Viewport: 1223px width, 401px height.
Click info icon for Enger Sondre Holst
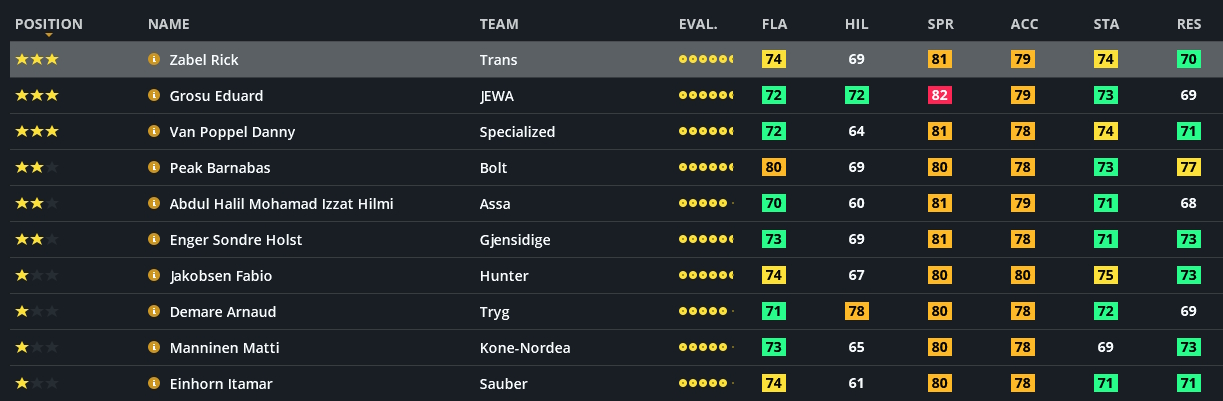coord(154,240)
